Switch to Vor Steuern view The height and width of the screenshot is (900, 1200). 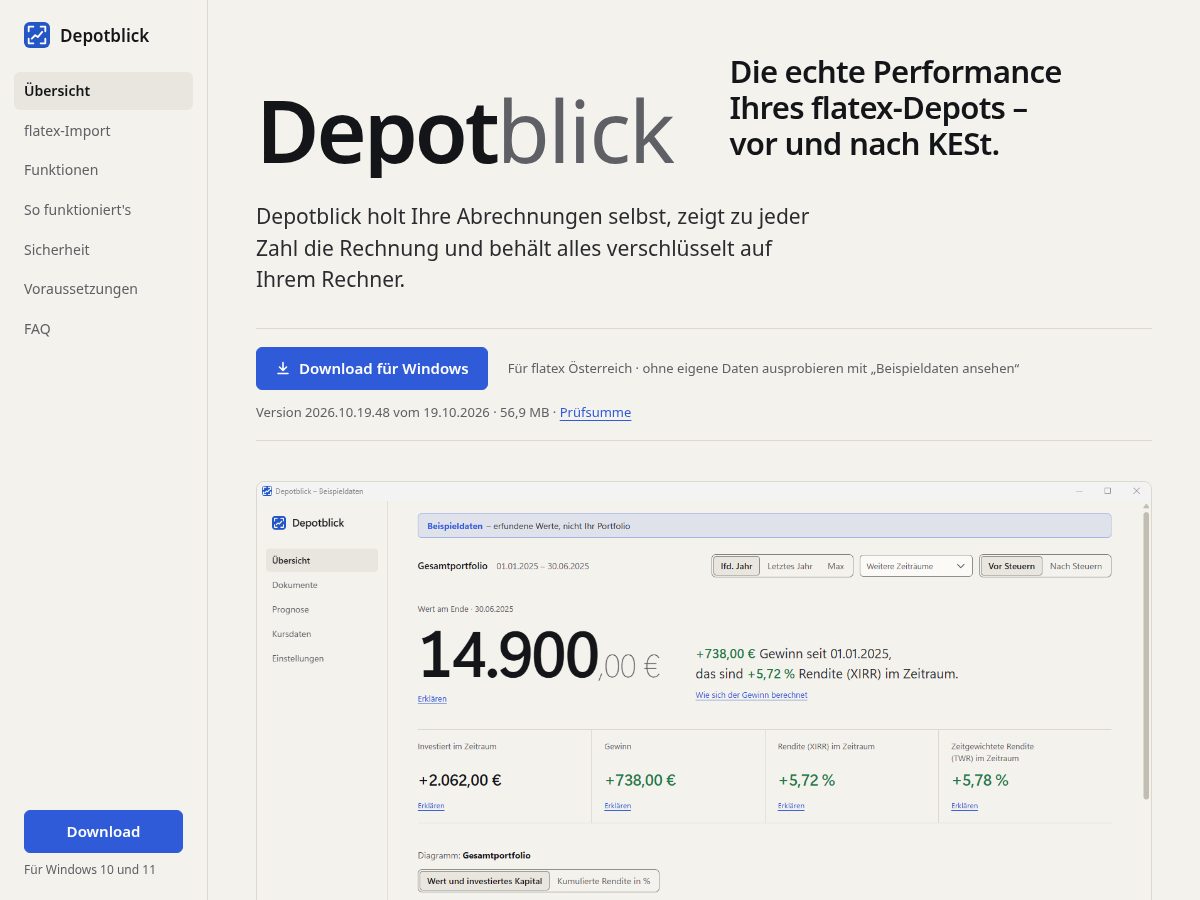coord(1011,566)
